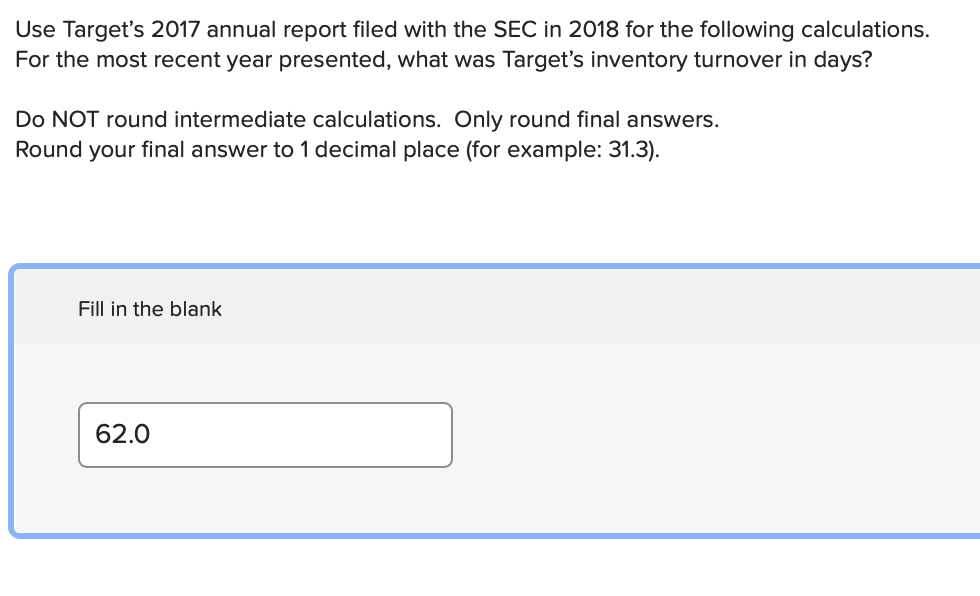Click the year "2018" in the question

pyautogui.click(x=590, y=29)
